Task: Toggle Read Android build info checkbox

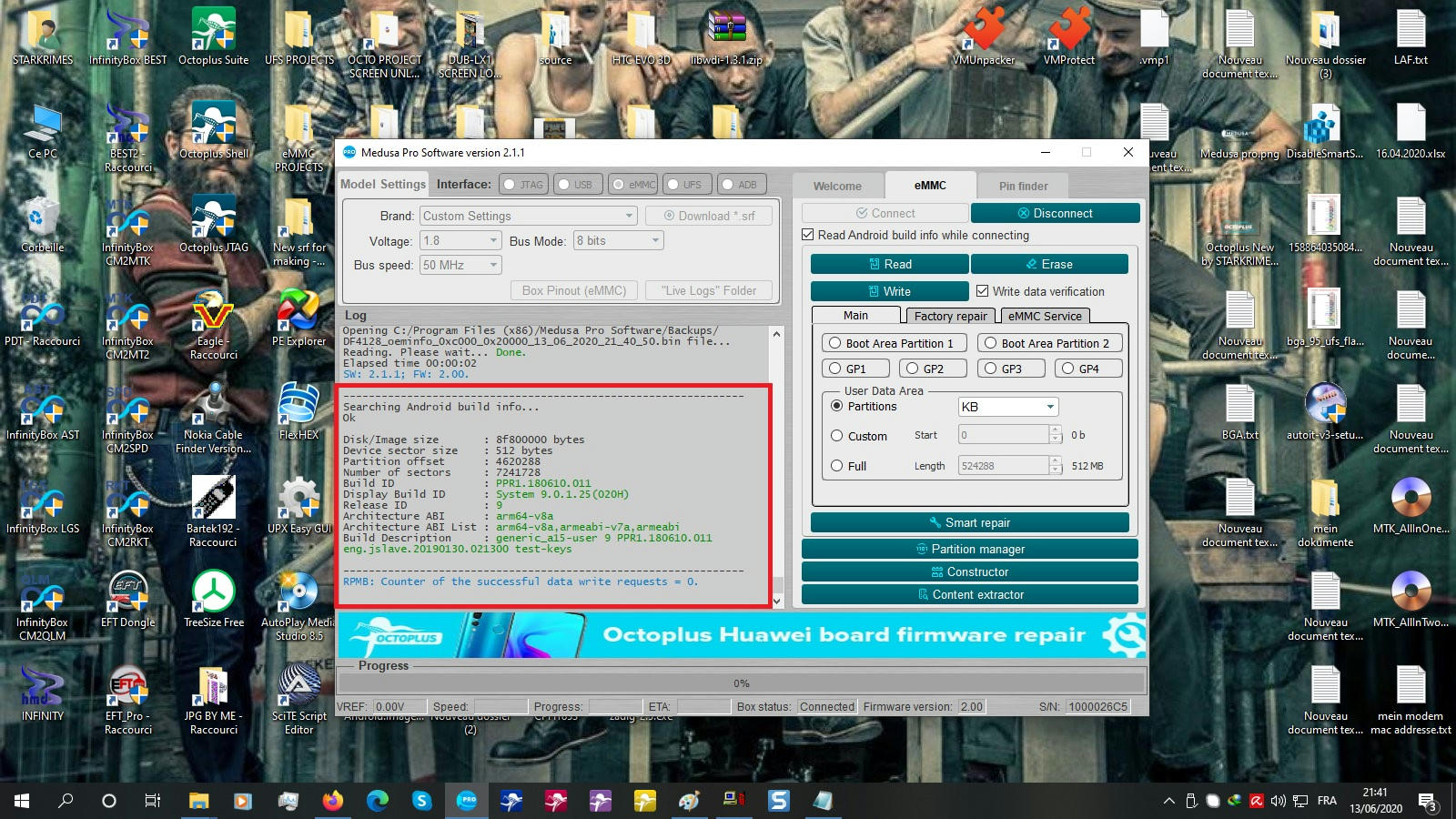Action: coord(807,235)
